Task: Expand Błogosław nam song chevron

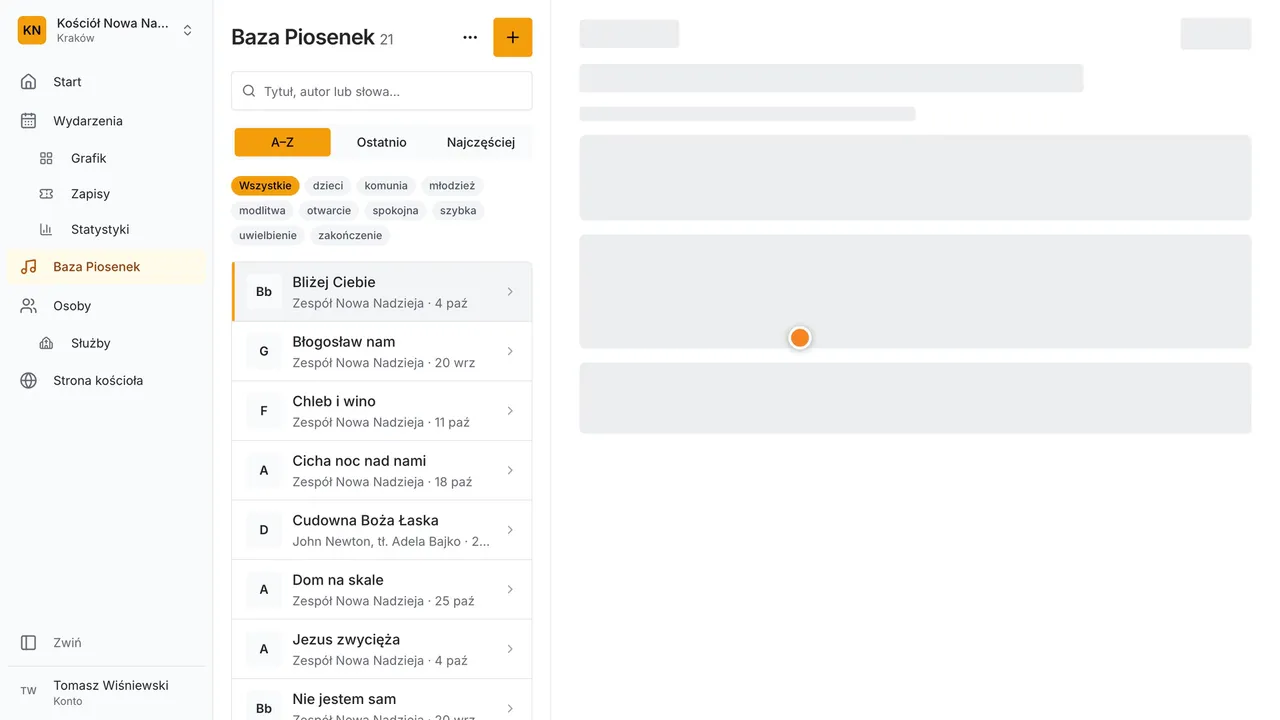Action: pos(510,351)
